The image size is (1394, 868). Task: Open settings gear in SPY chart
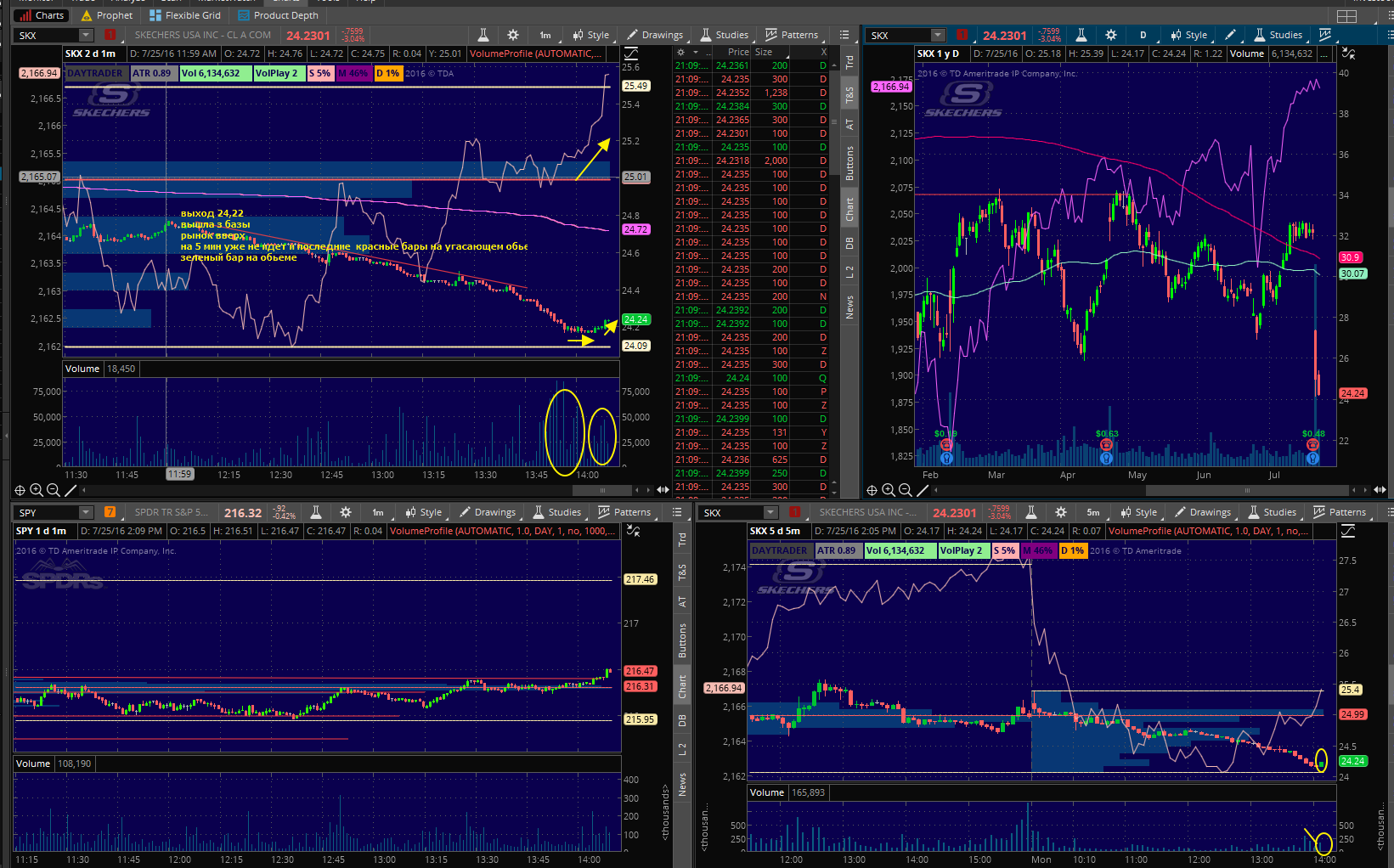click(346, 512)
